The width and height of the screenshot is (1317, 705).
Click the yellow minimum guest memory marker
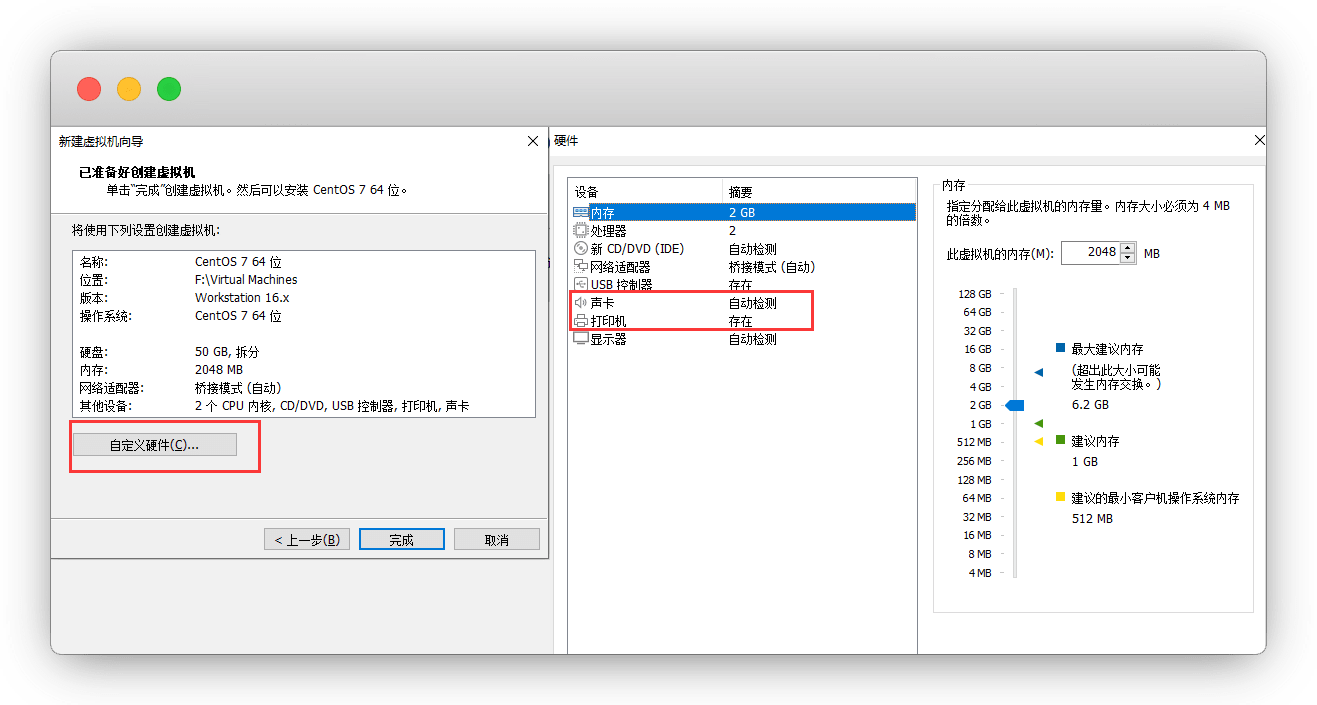tap(1038, 441)
